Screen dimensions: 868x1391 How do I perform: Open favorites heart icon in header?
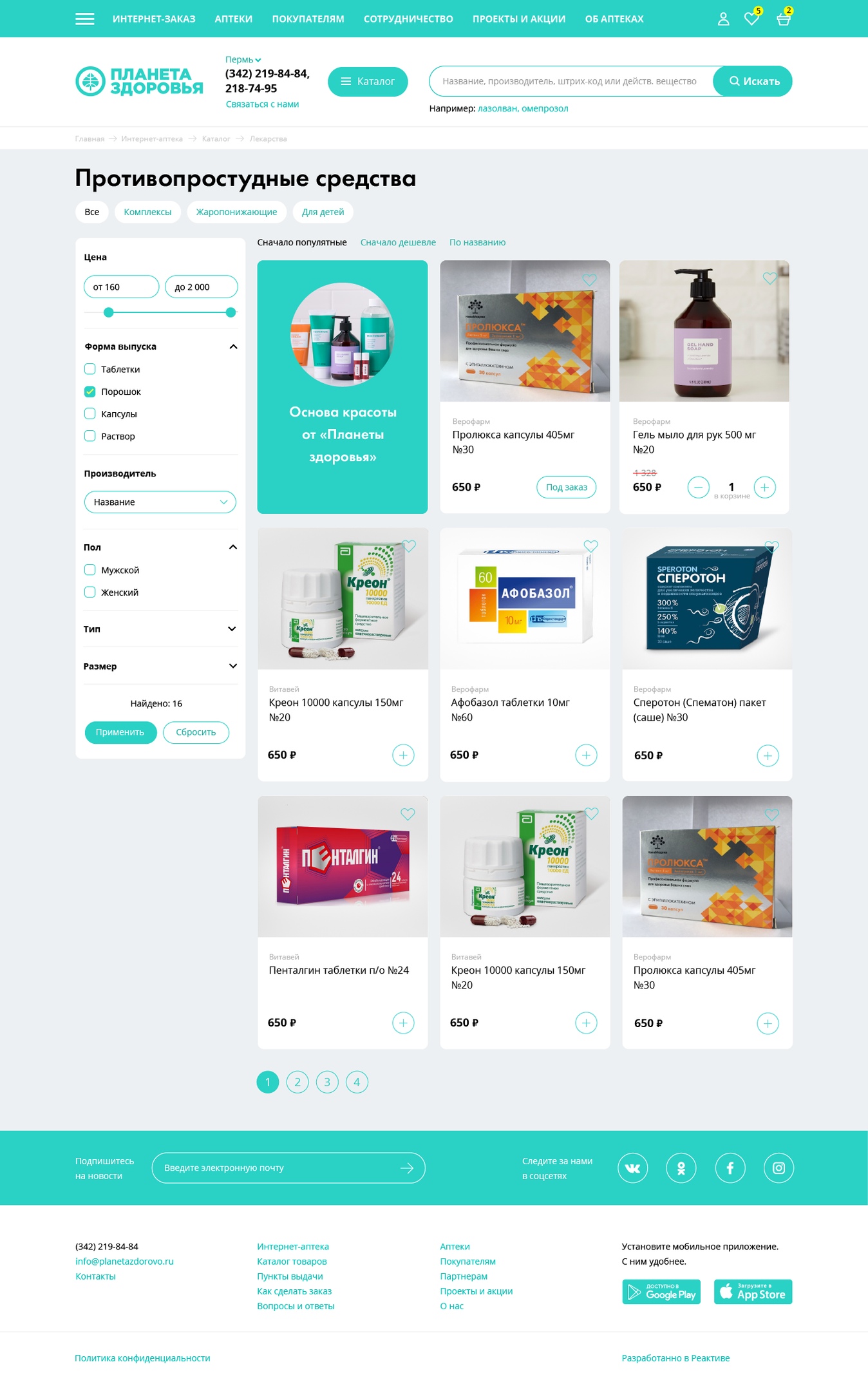coord(751,19)
